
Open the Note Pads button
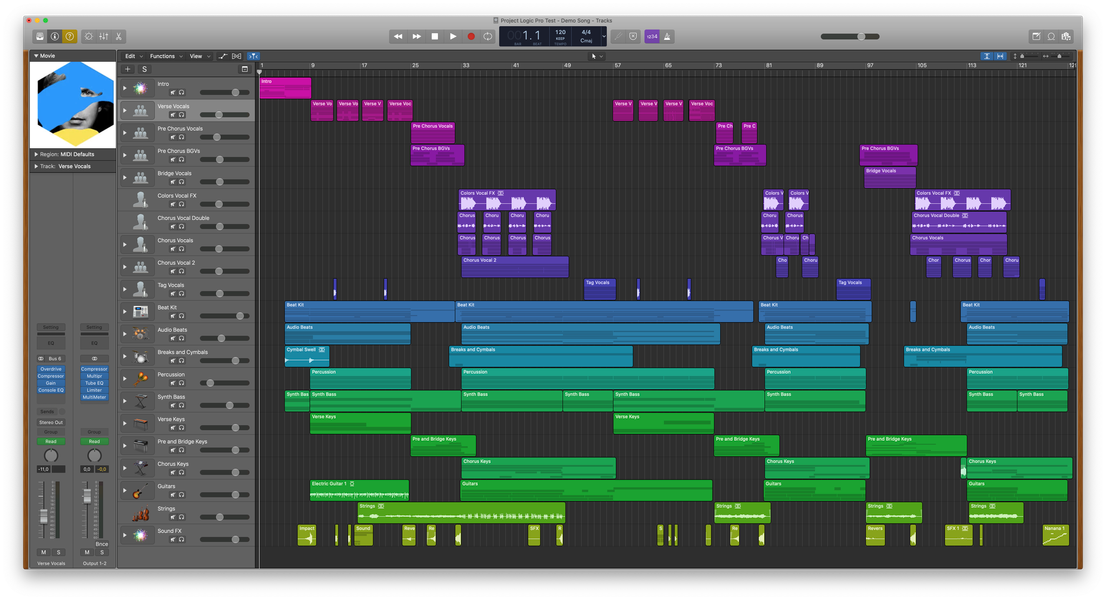point(1036,36)
